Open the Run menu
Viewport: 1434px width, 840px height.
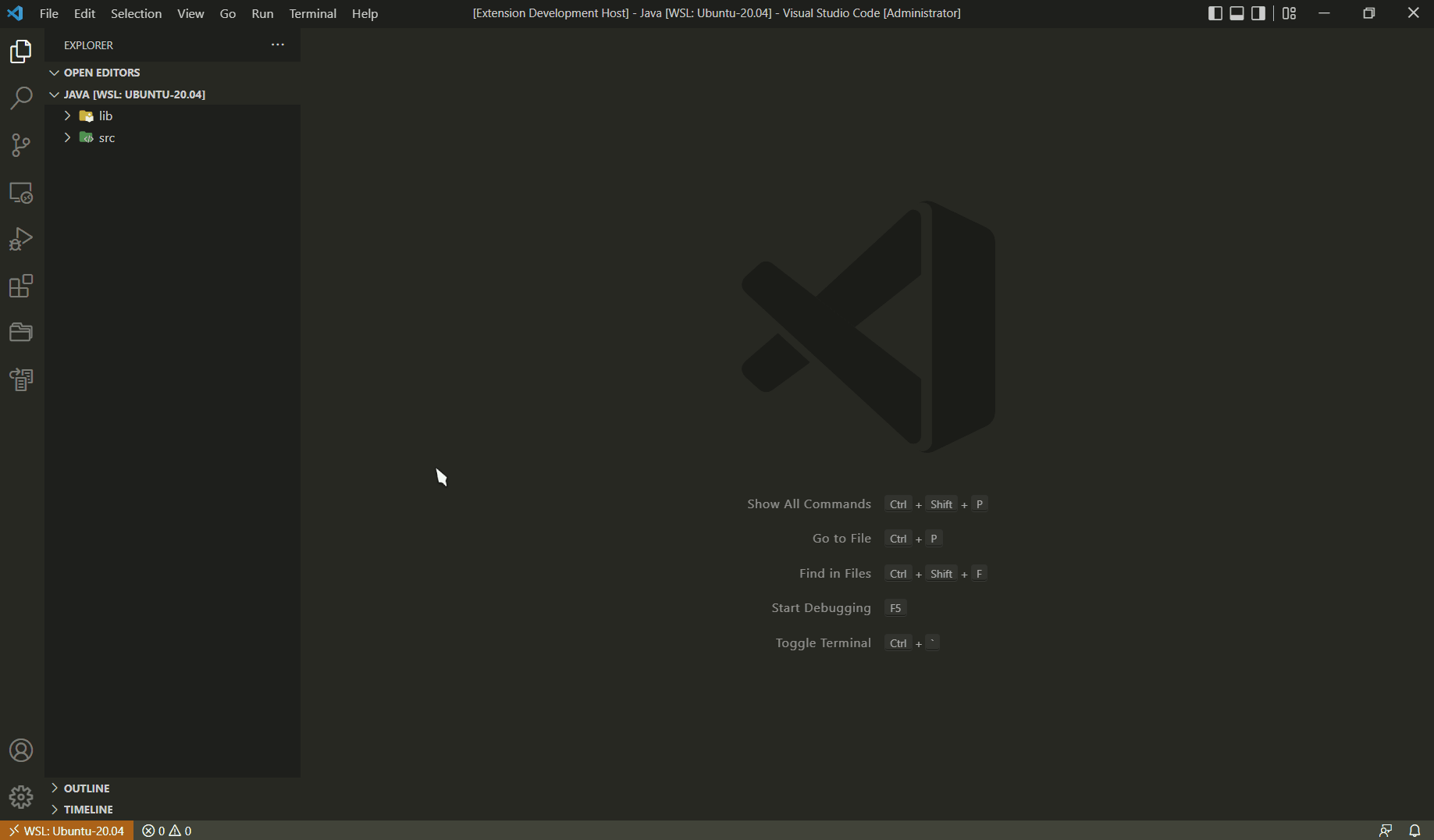262,13
